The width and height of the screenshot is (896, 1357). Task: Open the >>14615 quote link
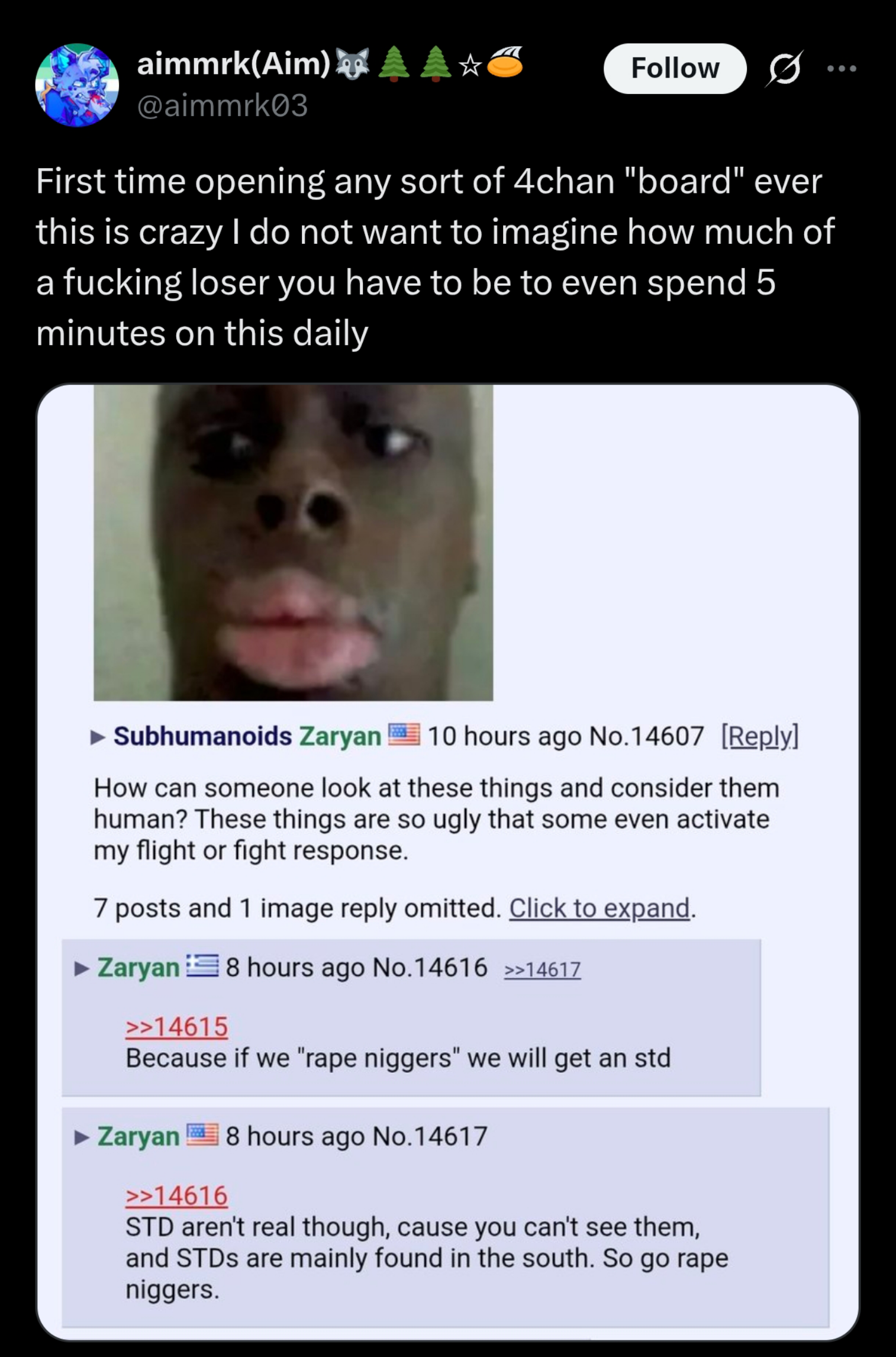point(176,1027)
